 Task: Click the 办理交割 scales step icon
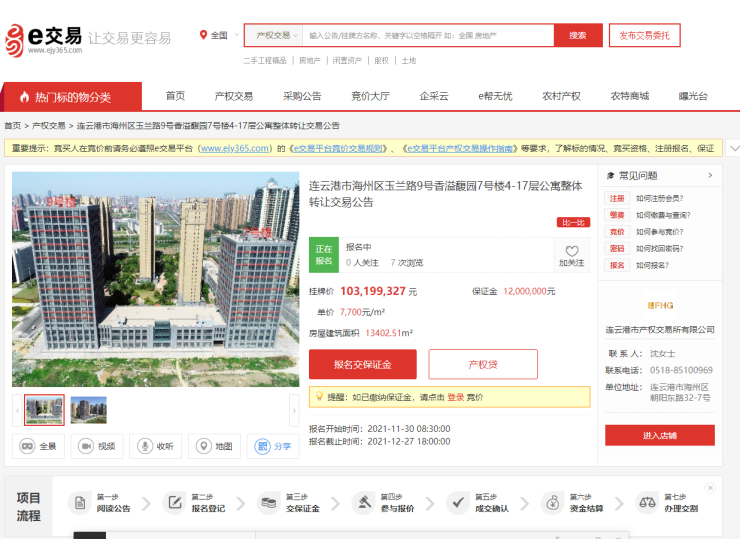(648, 503)
